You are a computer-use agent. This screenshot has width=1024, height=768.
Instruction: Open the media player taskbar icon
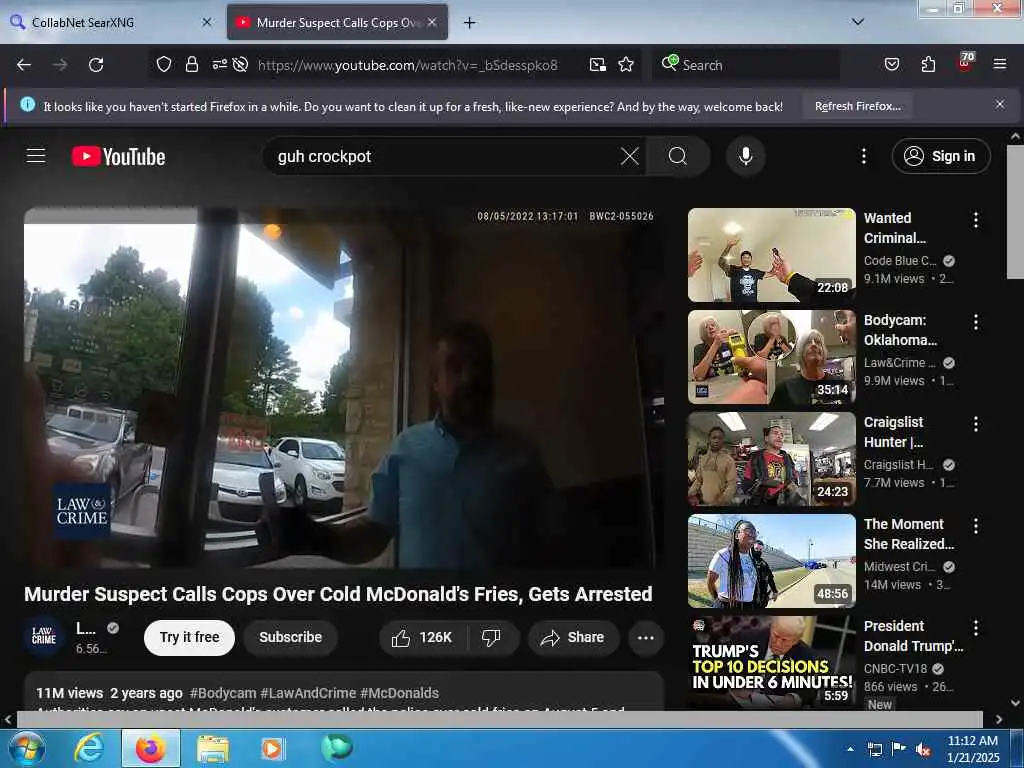[x=272, y=748]
